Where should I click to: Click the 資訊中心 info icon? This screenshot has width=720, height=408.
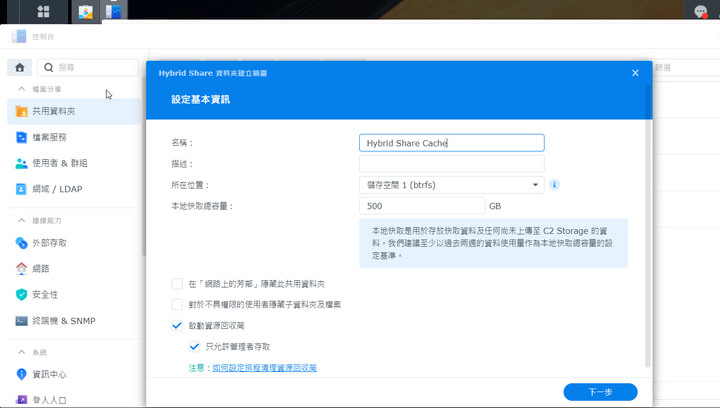21,374
